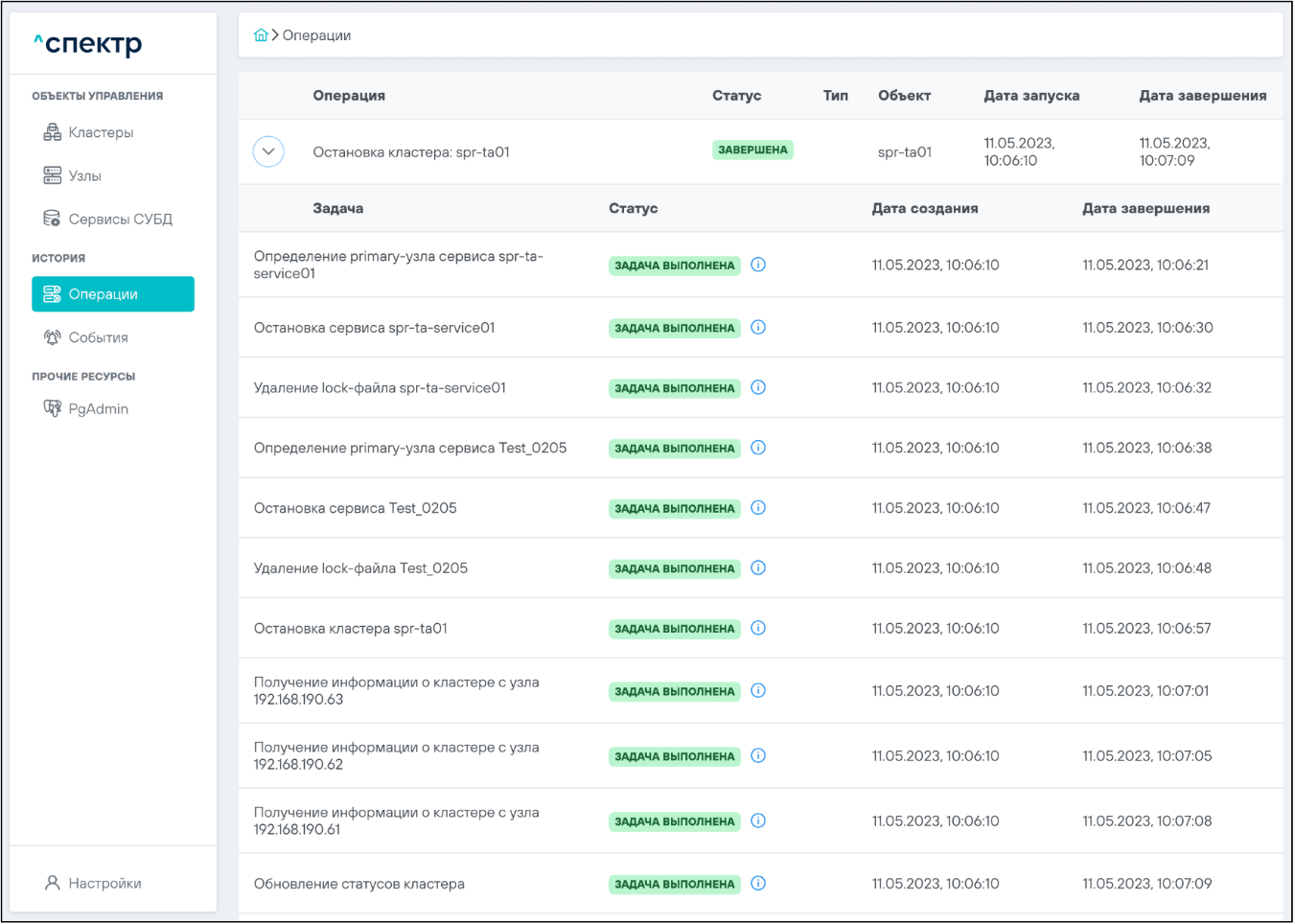Go to Узлы in the sidebar

pyautogui.click(x=84, y=175)
